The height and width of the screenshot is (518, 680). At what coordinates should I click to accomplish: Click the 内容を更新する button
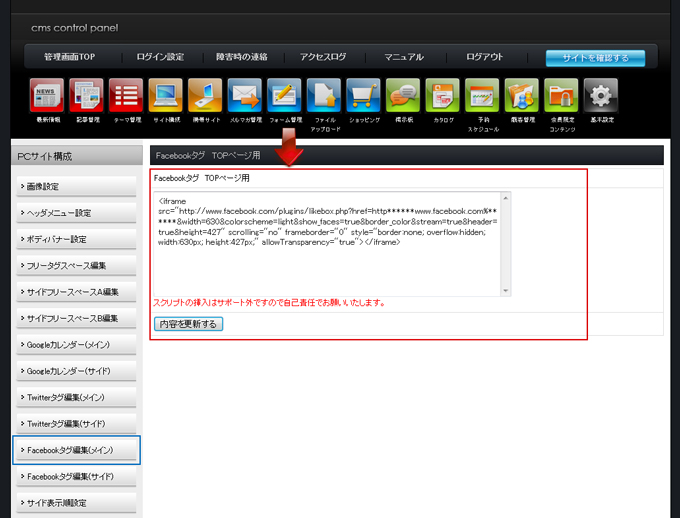(x=188, y=324)
